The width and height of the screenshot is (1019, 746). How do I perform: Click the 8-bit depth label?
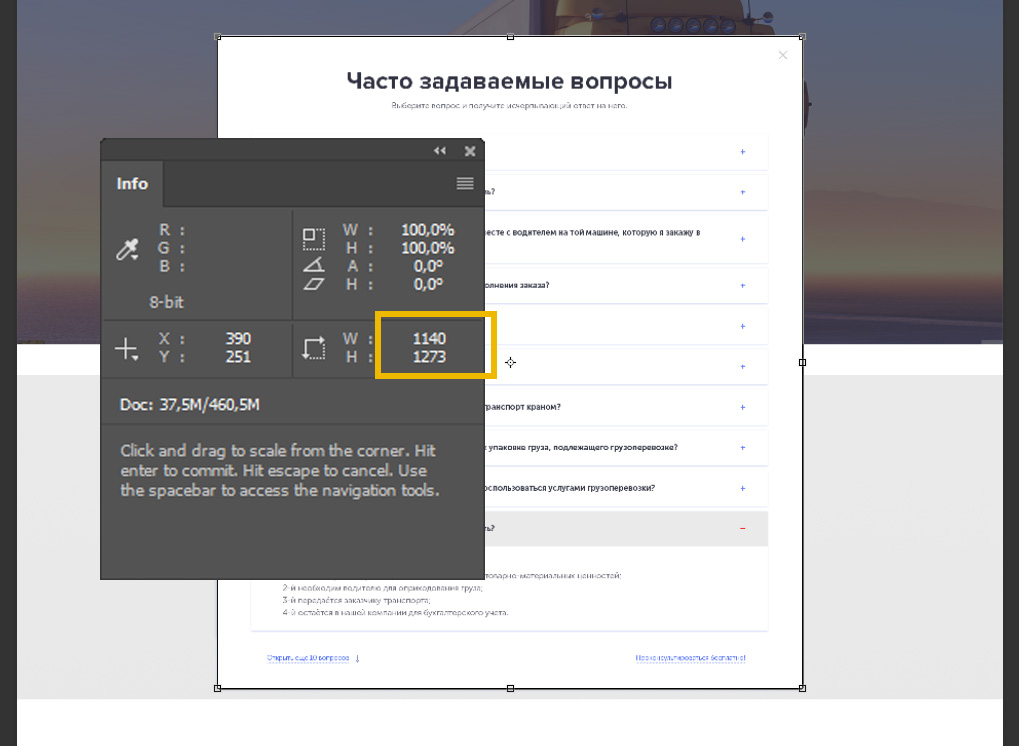pos(166,302)
